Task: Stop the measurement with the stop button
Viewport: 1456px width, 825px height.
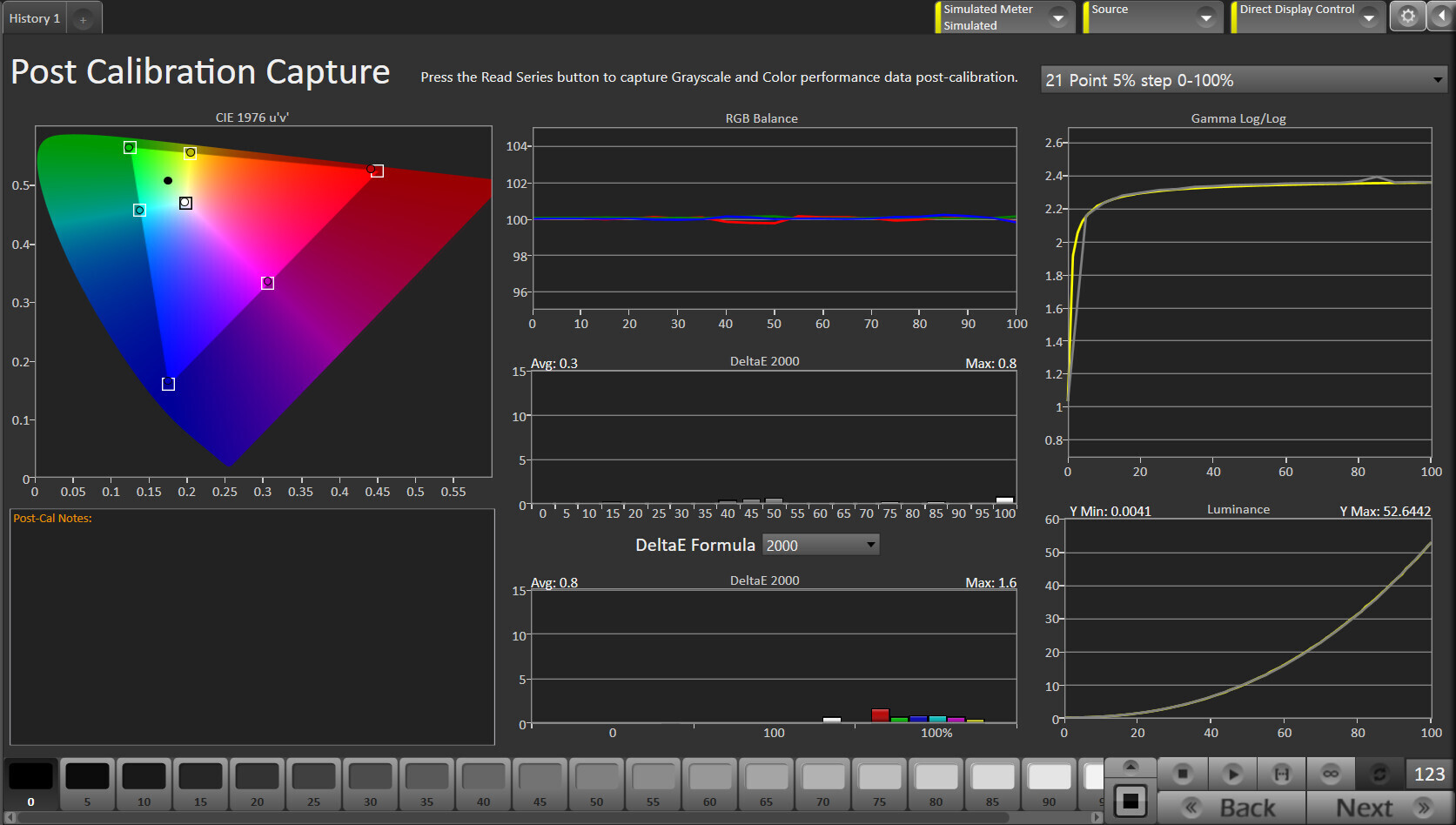Action: point(1182,774)
